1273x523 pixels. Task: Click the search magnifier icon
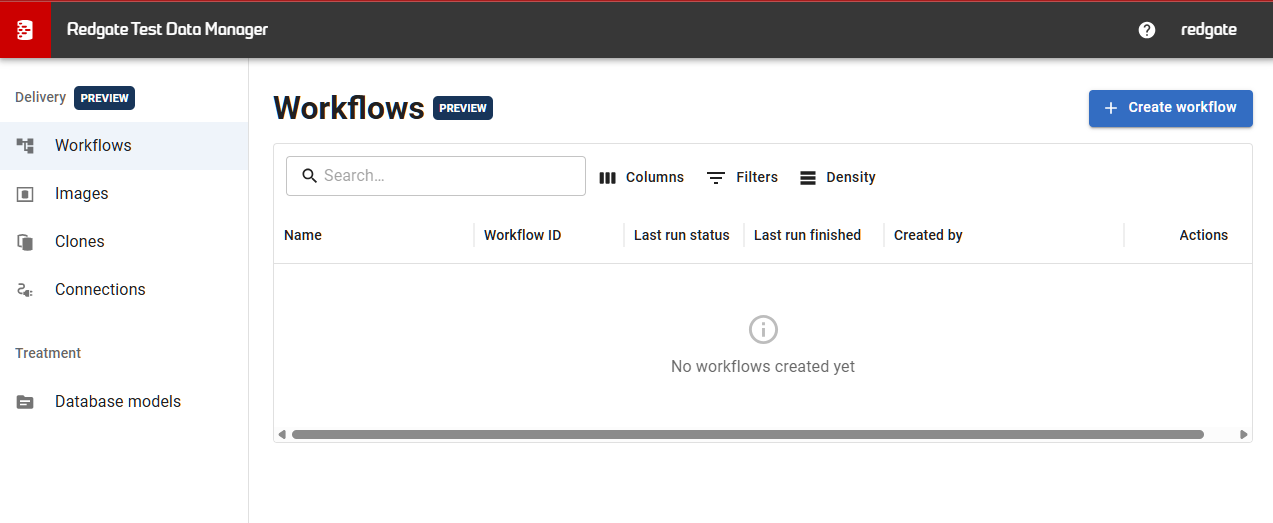309,176
